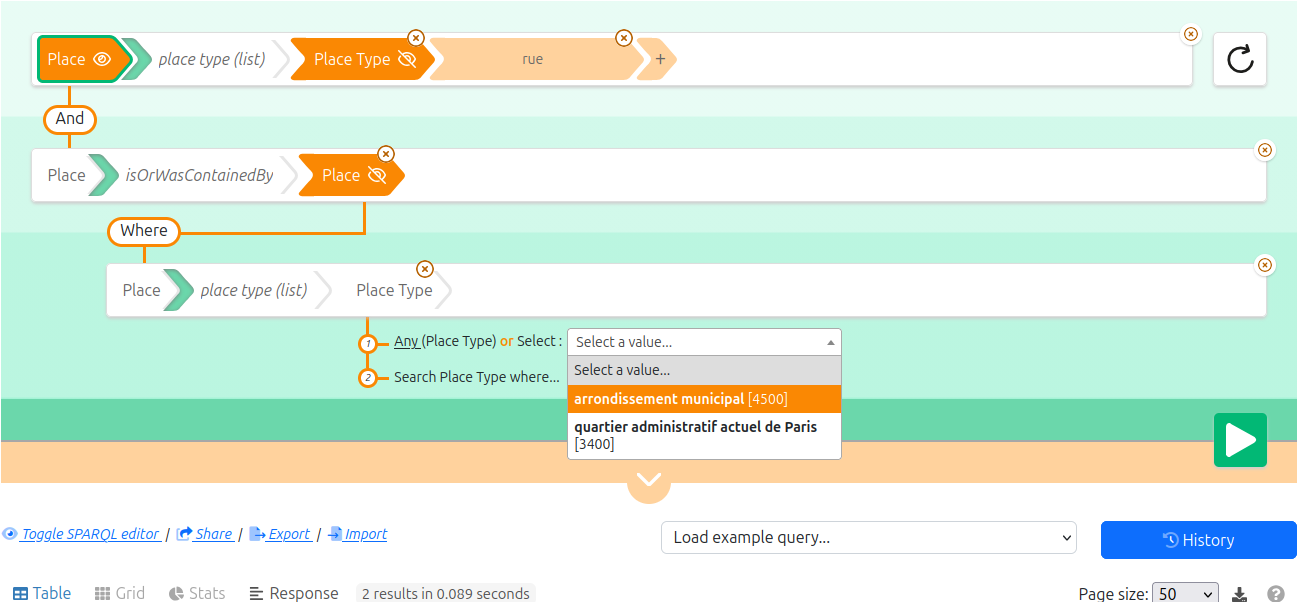Choose 'Any' Place Type option

407,341
